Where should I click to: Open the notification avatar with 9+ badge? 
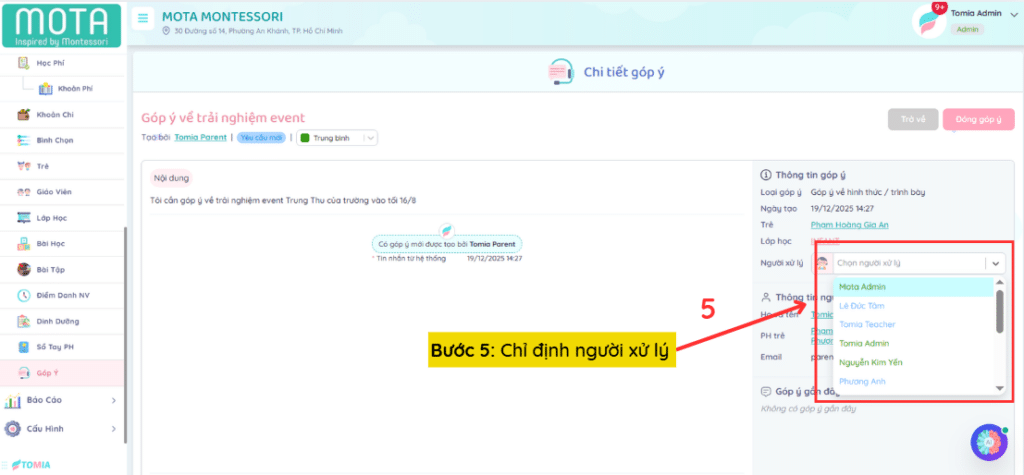pos(929,20)
